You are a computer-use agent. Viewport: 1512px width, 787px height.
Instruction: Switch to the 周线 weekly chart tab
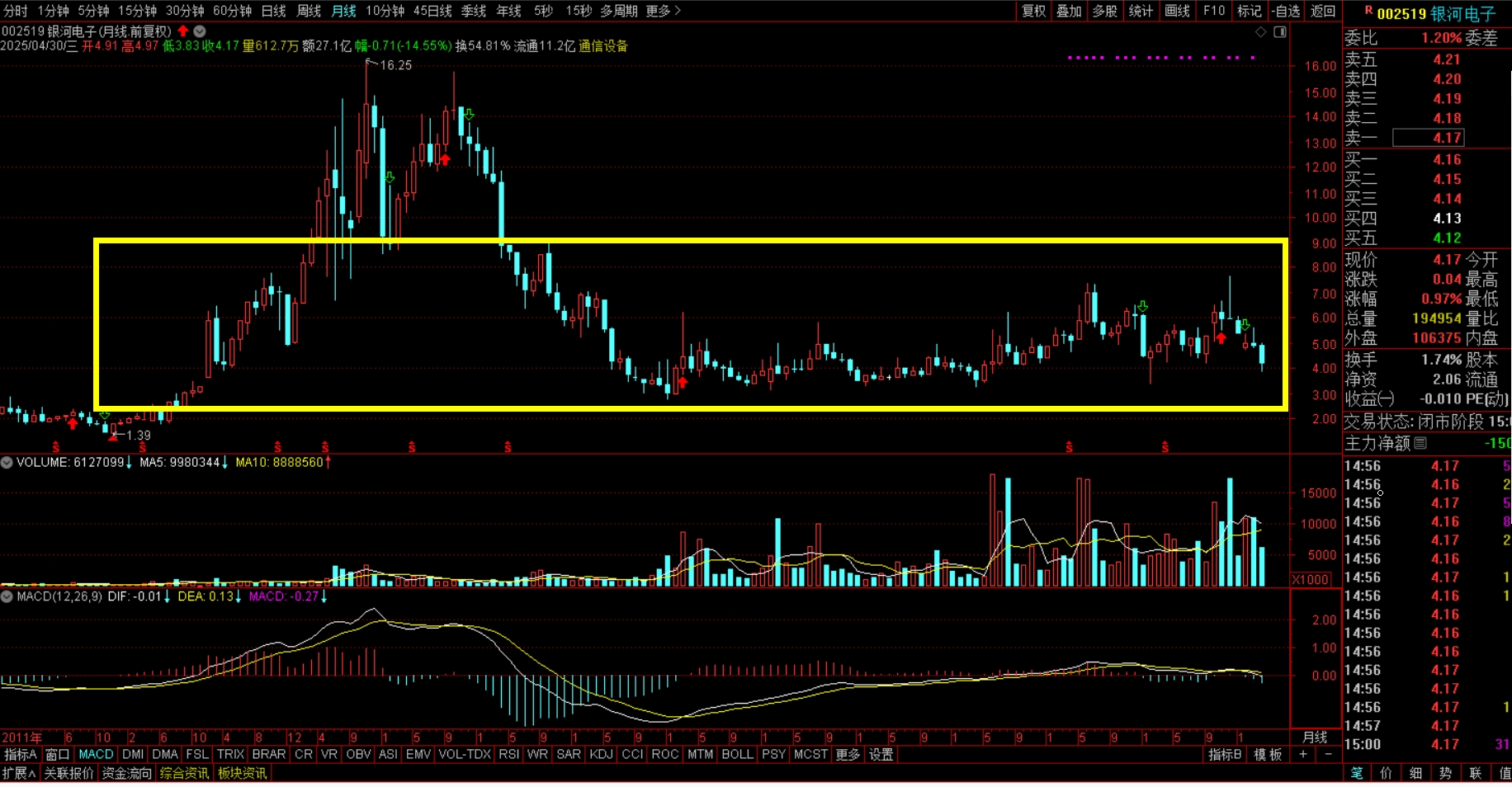[x=309, y=11]
